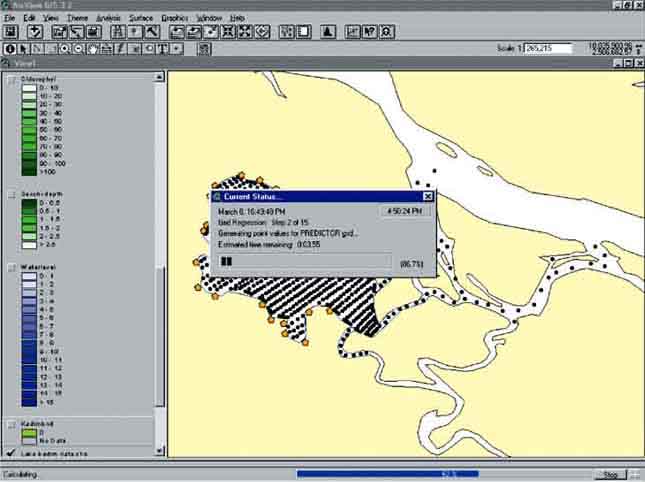Toggle the Chlorophyll theme checkbox
This screenshot has width=645, height=482.
(11, 80)
